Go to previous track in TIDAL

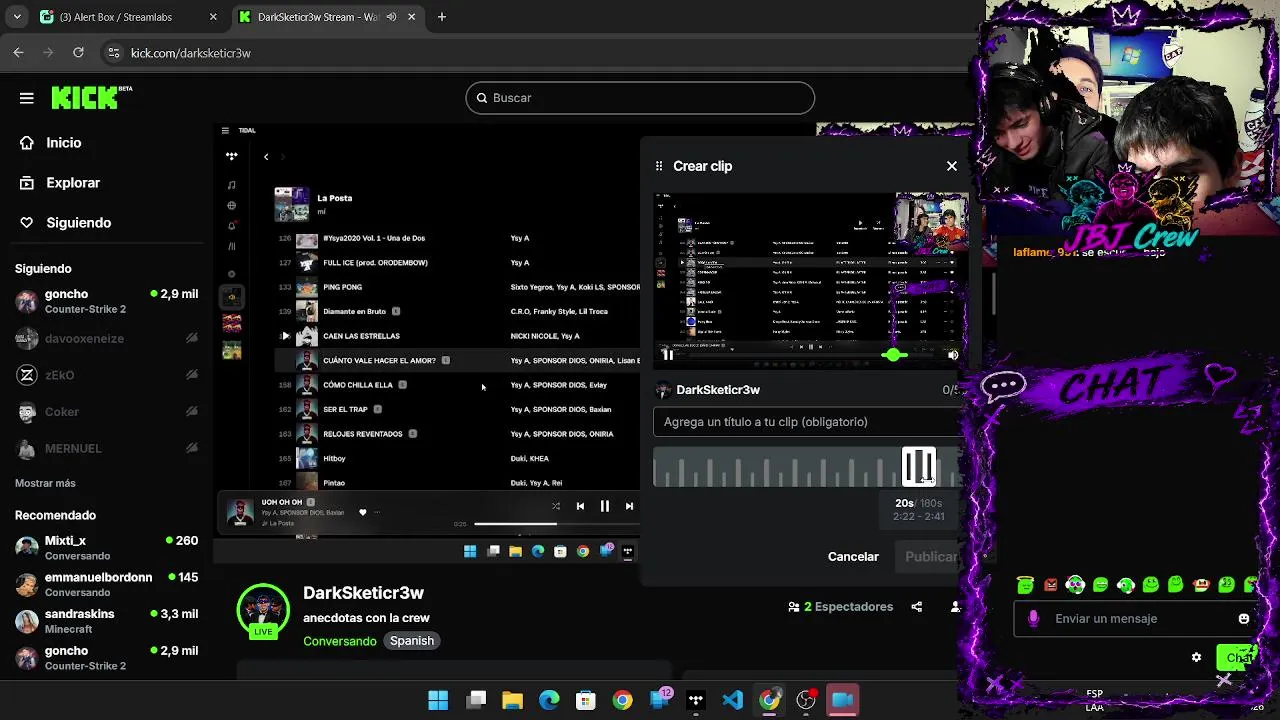580,506
